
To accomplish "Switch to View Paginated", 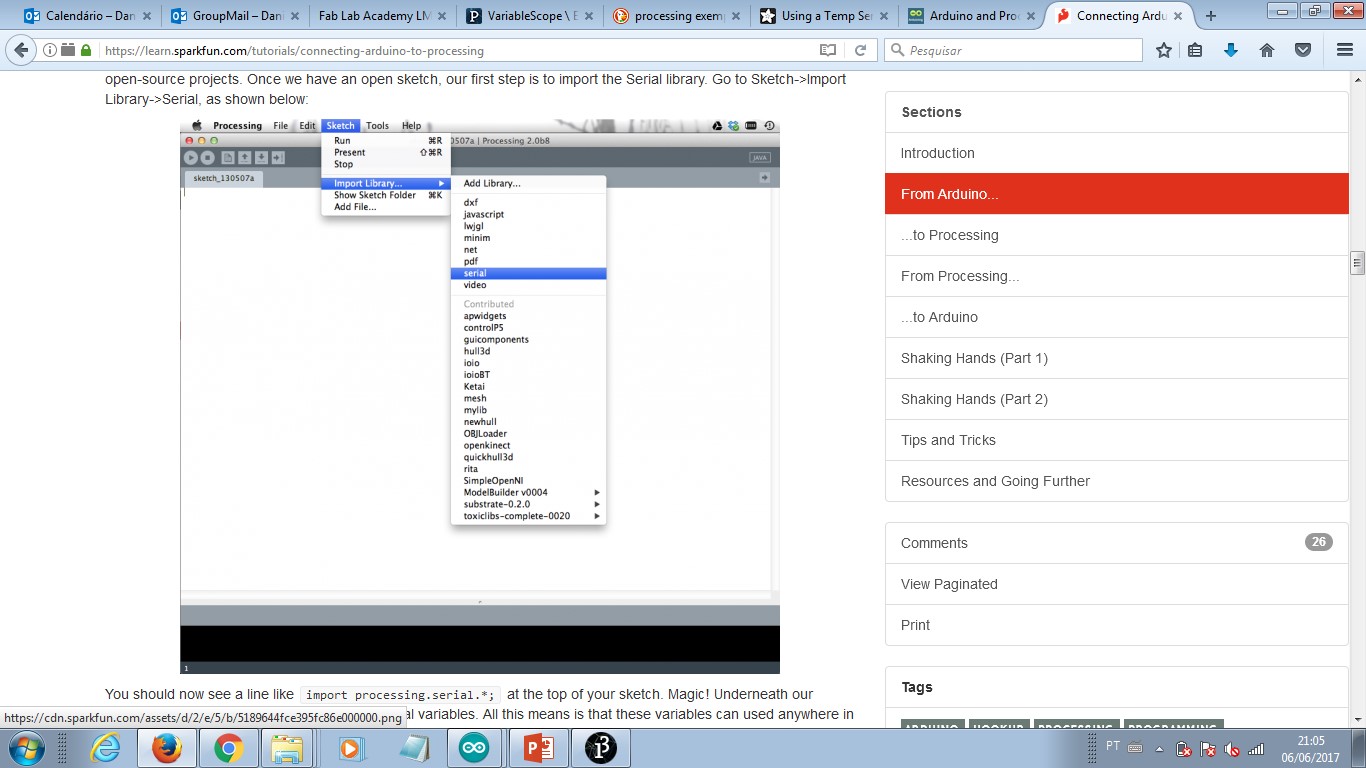I will 1116,584.
